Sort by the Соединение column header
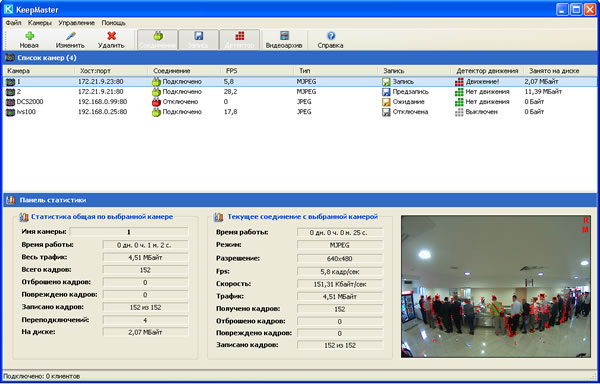Viewport: 600px width, 384px height. click(184, 71)
